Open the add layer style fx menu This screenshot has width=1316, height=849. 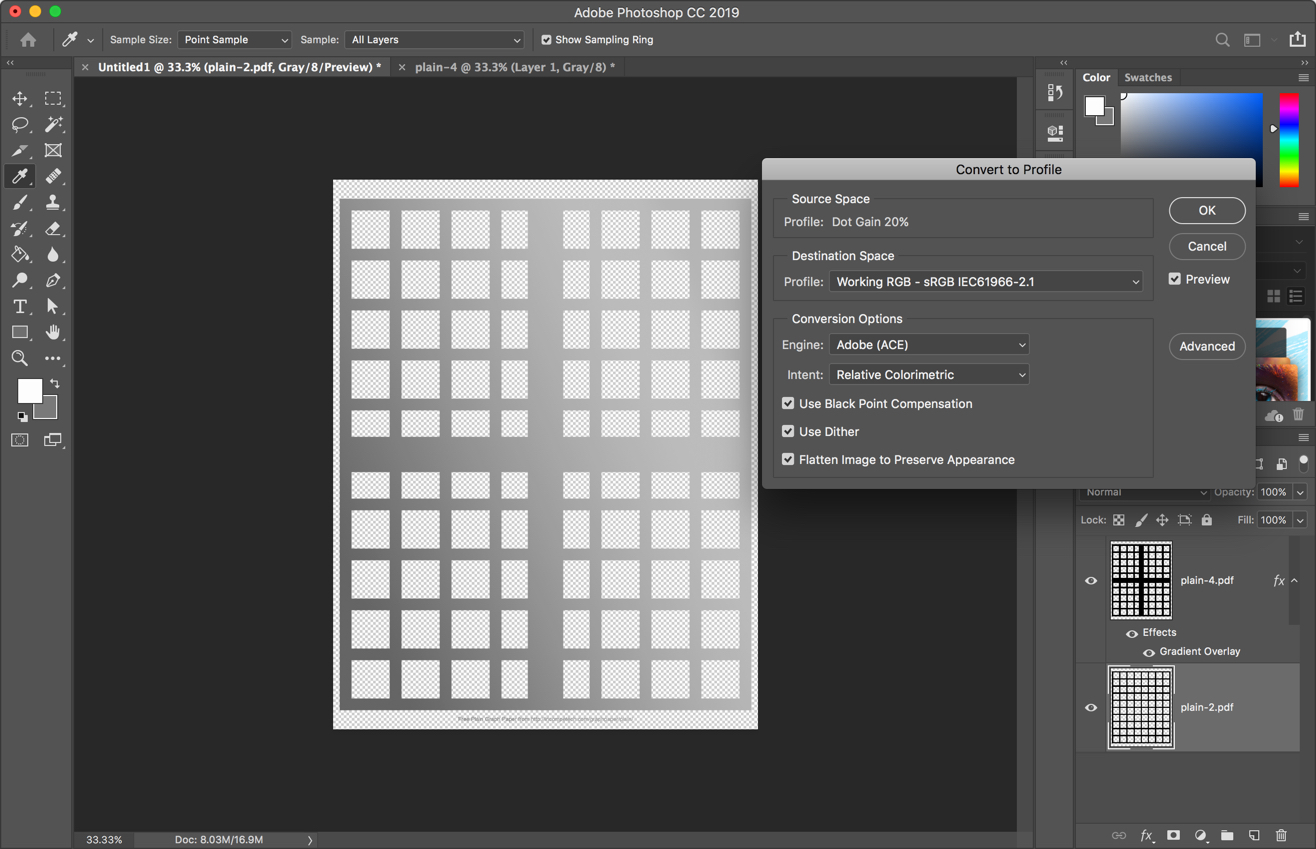pyautogui.click(x=1146, y=835)
